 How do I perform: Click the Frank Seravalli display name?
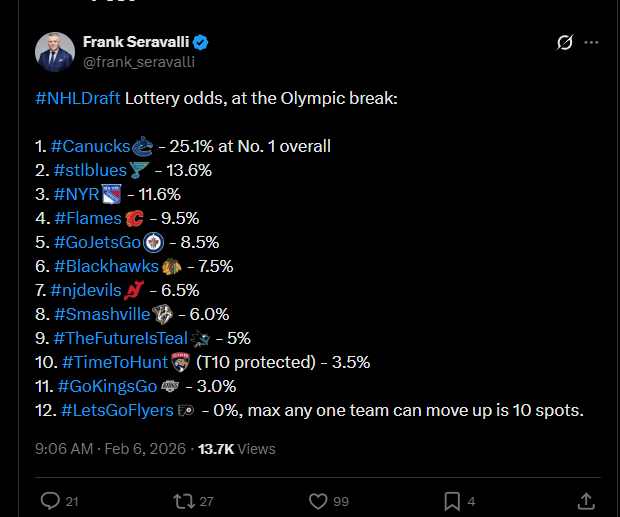136,43
